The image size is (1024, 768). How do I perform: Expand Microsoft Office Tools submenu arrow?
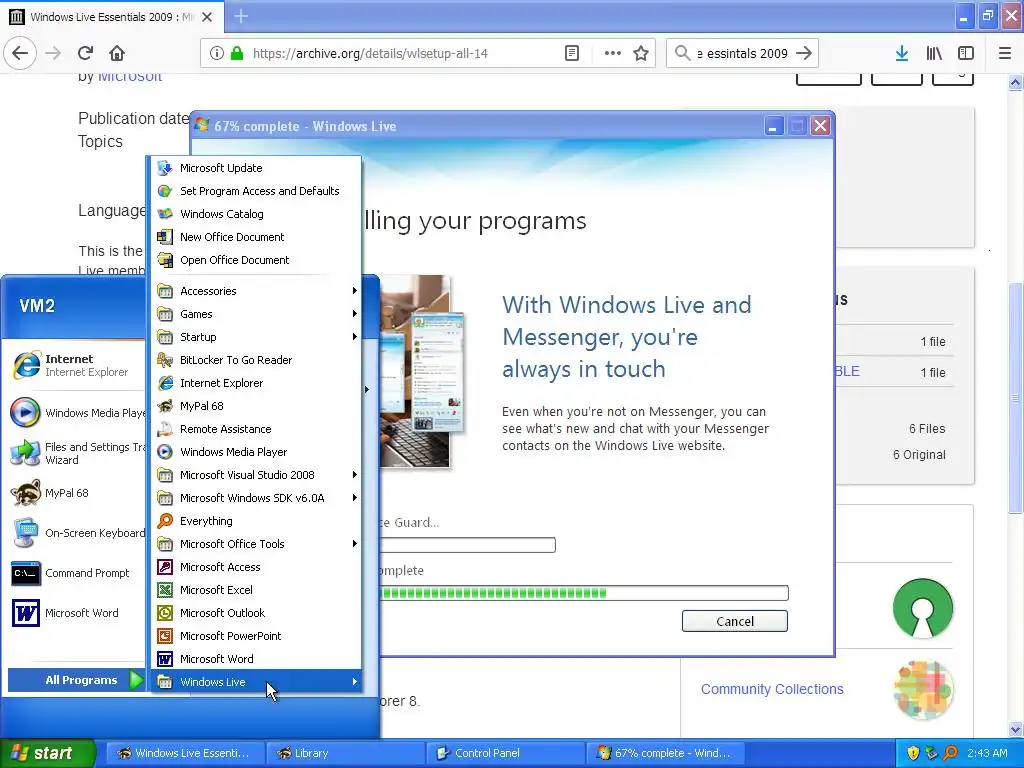[355, 543]
